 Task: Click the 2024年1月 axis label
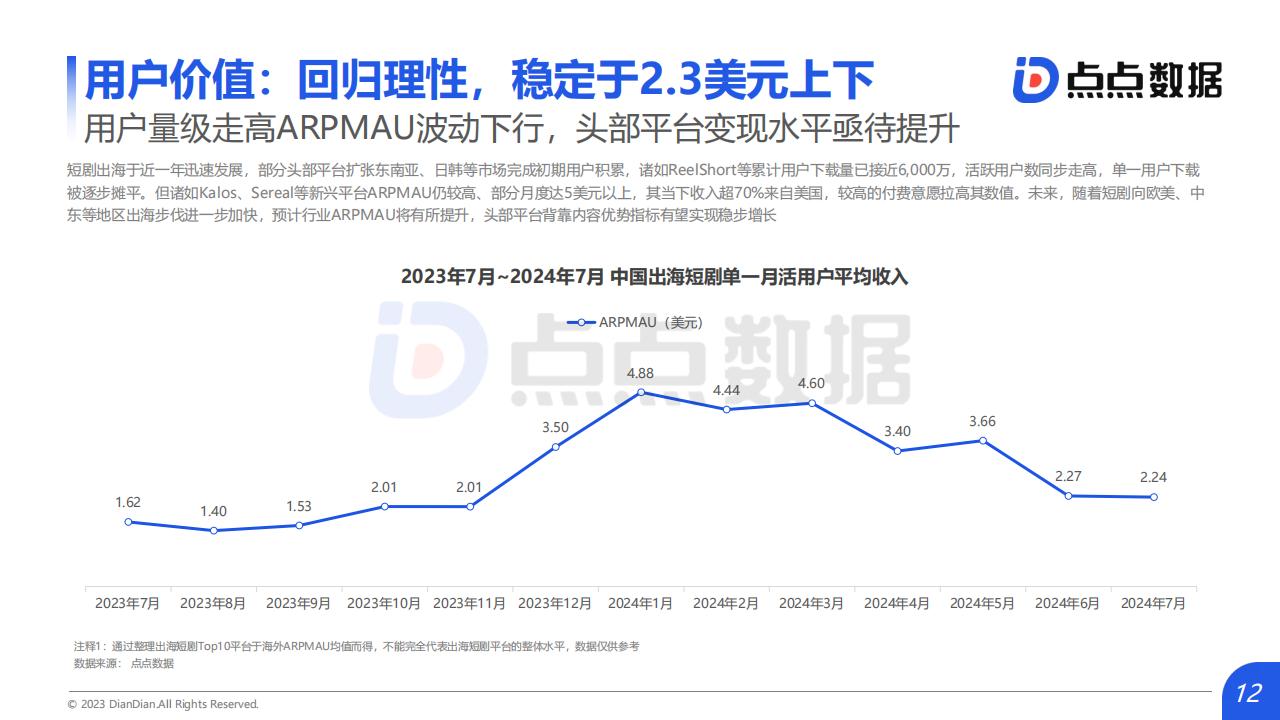pyautogui.click(x=641, y=604)
